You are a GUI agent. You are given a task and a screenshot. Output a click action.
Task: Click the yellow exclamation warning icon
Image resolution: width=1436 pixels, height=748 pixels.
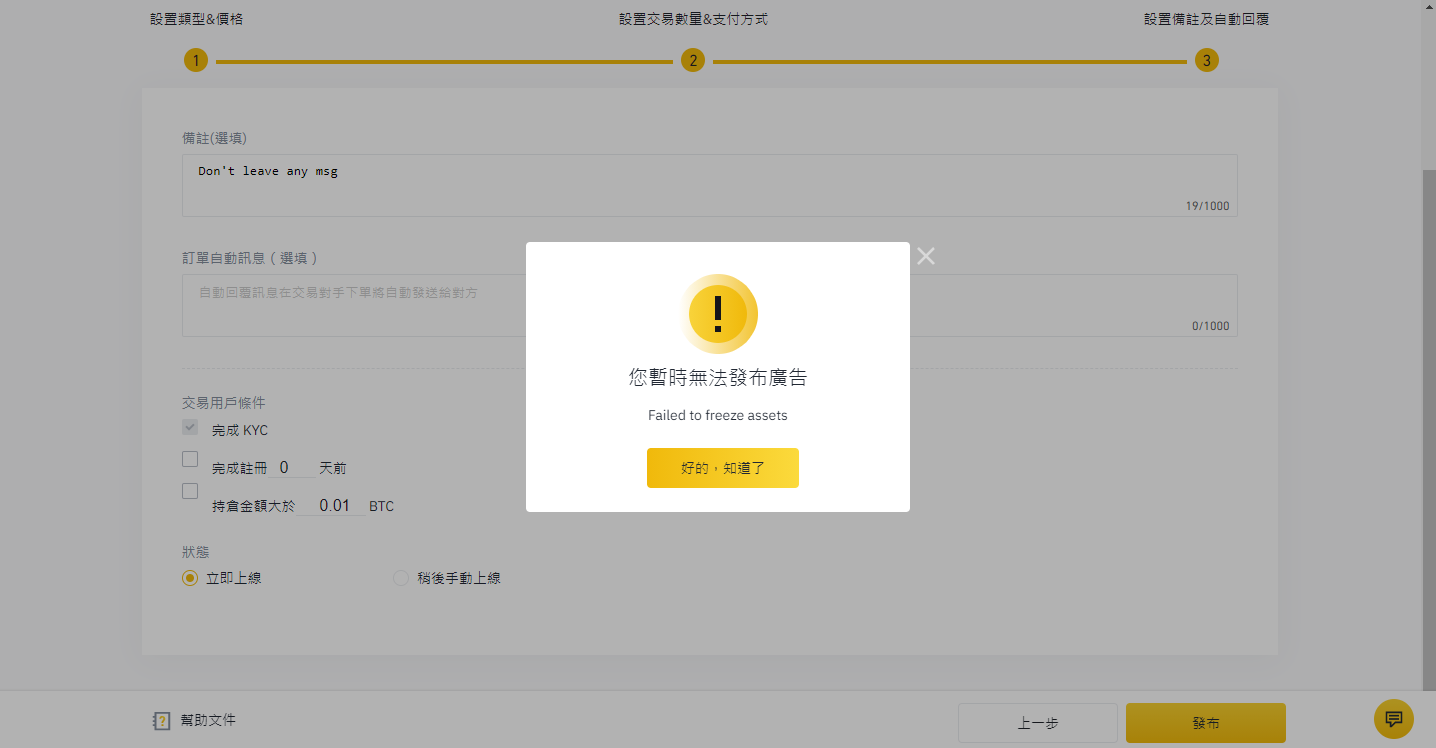coord(719,313)
